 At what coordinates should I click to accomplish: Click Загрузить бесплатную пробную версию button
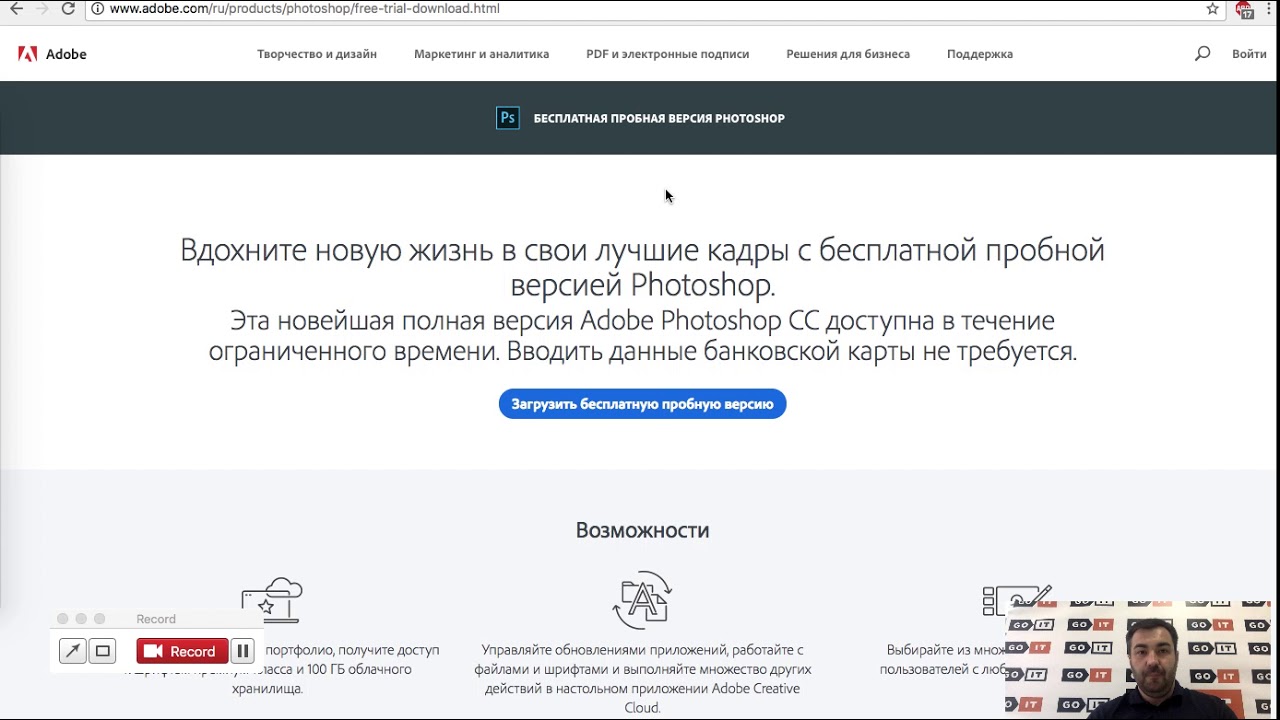coord(642,404)
